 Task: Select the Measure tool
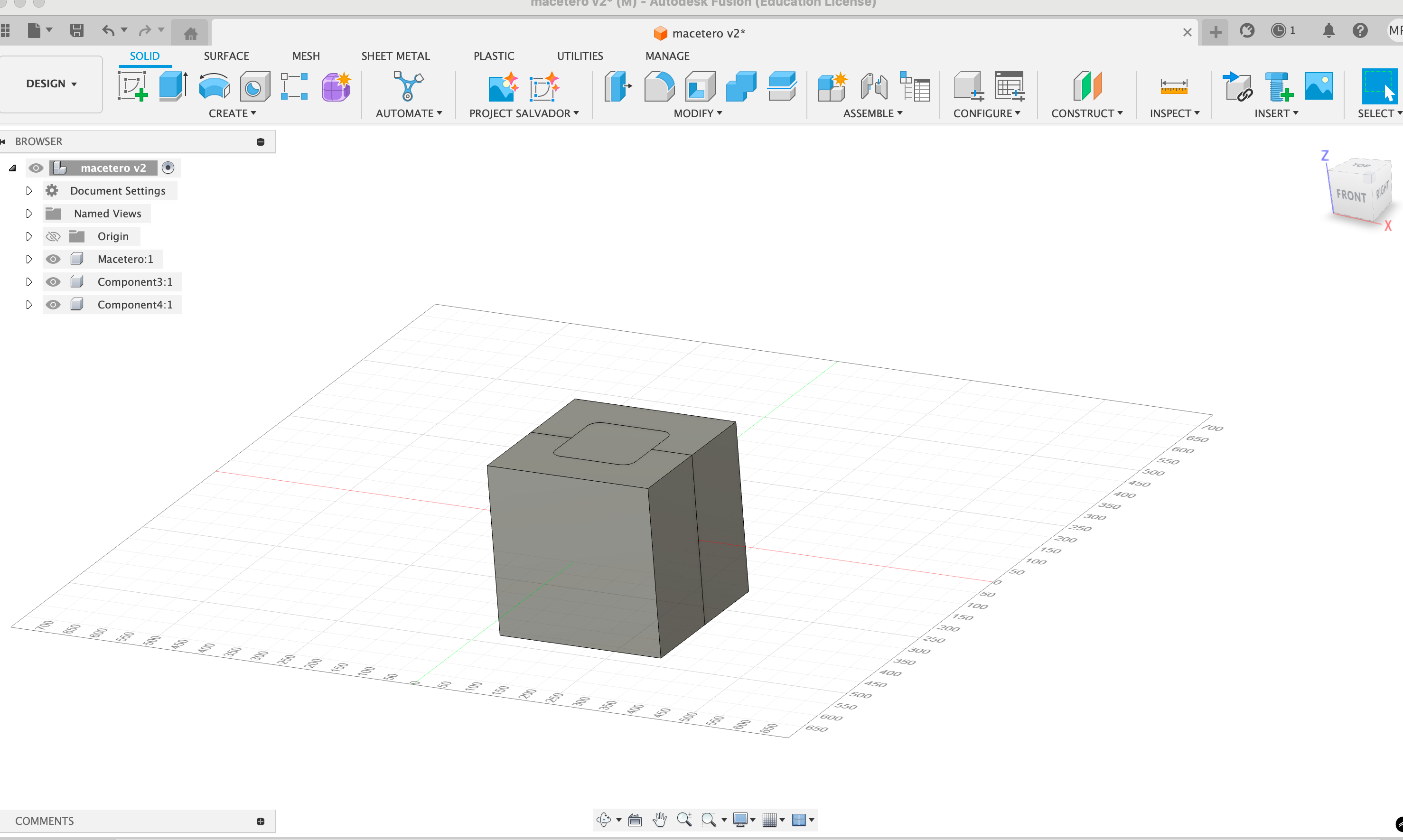click(x=1174, y=86)
